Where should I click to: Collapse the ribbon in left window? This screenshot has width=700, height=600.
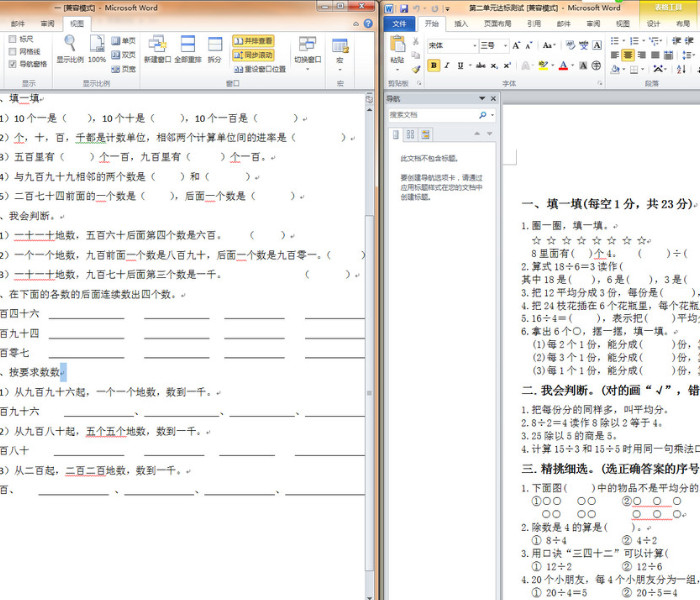[356, 24]
